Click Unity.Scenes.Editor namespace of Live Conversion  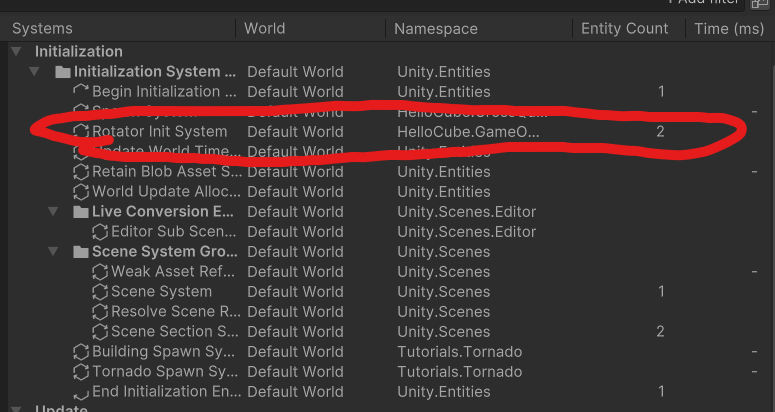point(467,211)
